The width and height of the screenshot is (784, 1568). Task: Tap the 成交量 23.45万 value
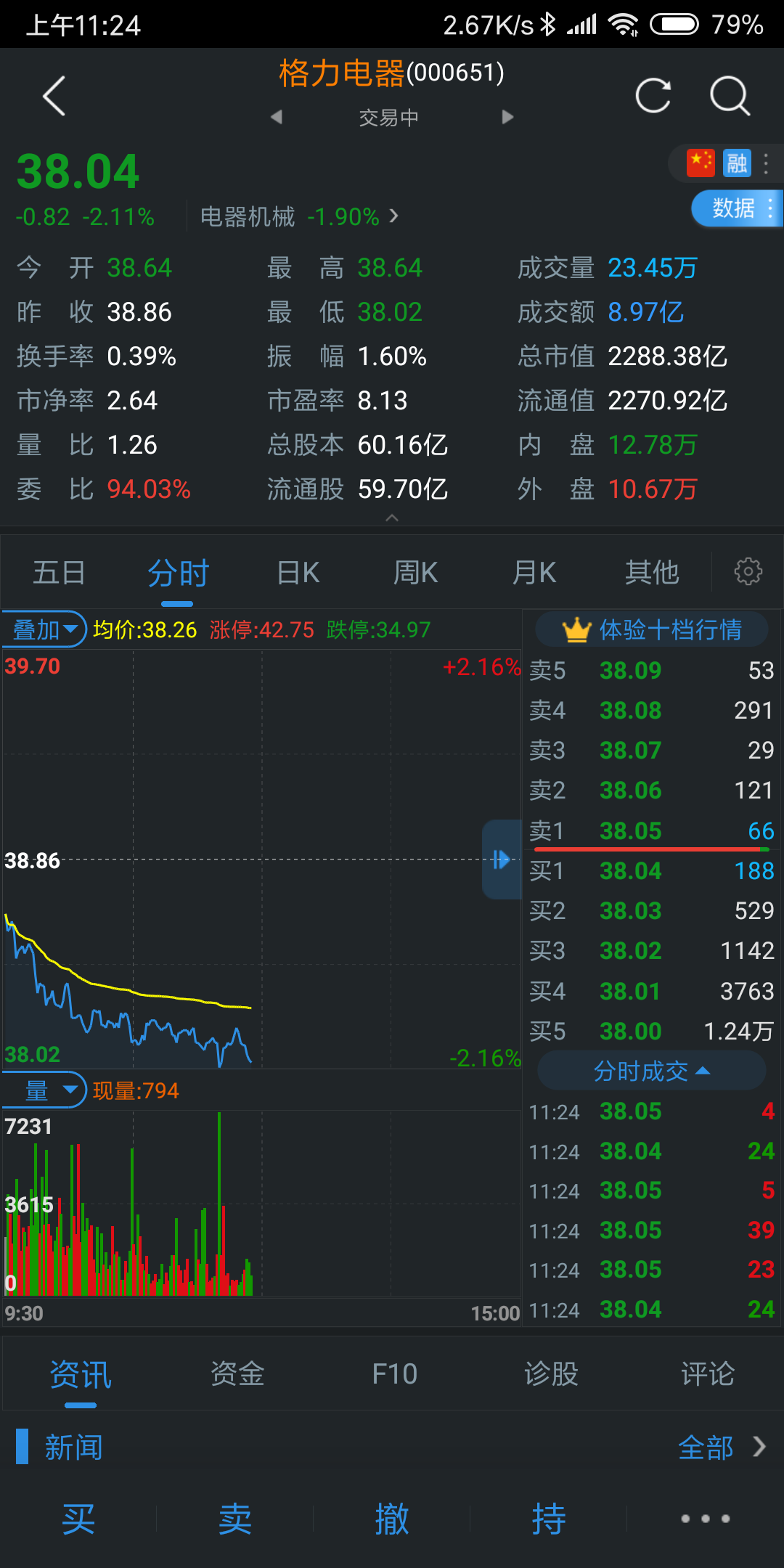click(652, 268)
